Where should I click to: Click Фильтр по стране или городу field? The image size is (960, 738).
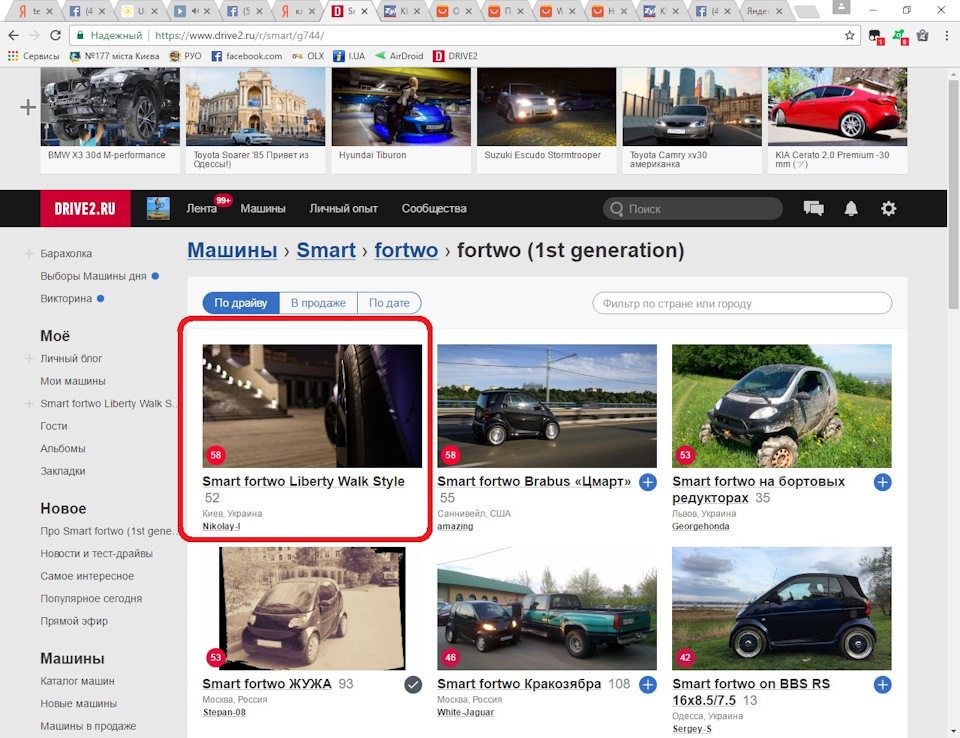(742, 304)
